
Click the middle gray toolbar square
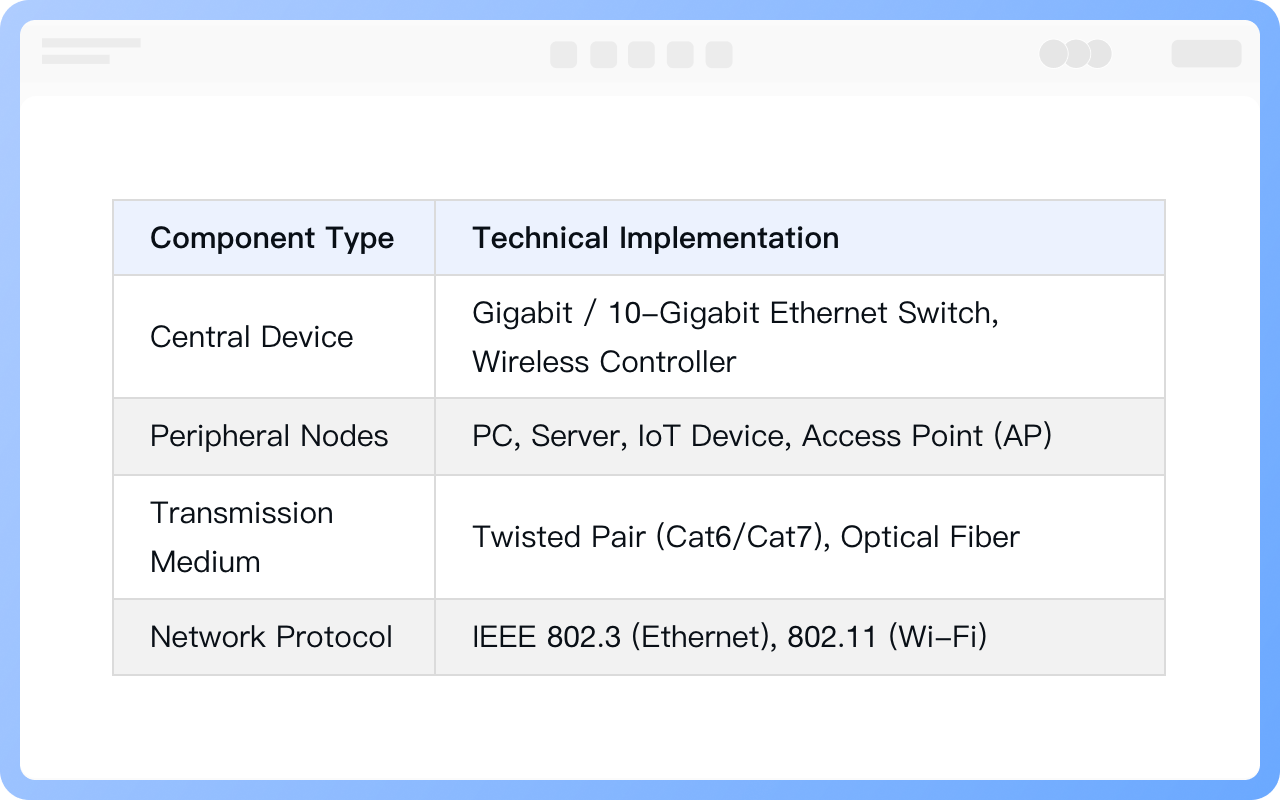(x=641, y=54)
